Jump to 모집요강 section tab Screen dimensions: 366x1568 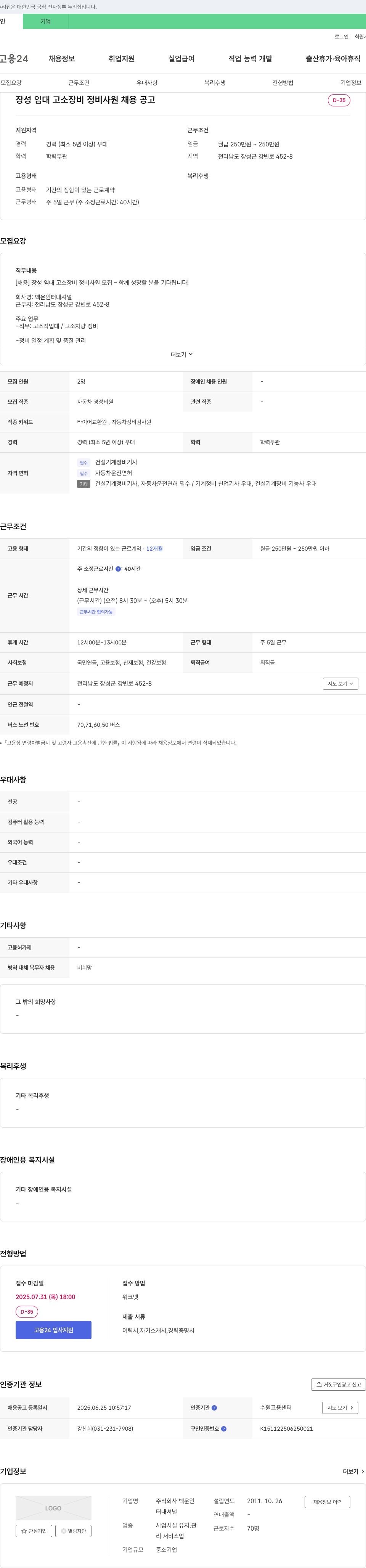click(11, 83)
